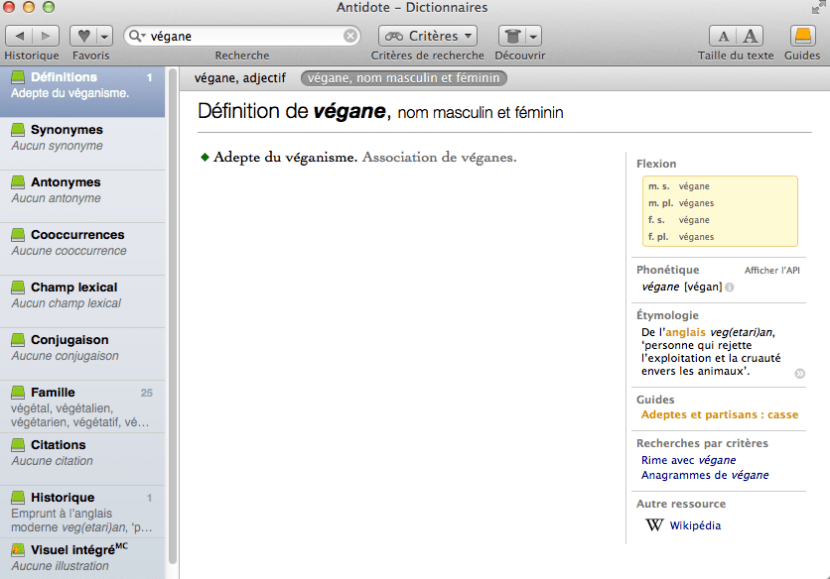Decrease text size with small A button
Image resolution: width=830 pixels, height=579 pixels.
pyautogui.click(x=723, y=36)
